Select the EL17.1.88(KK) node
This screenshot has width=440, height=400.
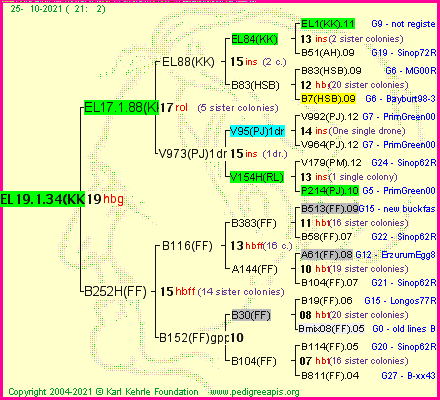click(121, 107)
